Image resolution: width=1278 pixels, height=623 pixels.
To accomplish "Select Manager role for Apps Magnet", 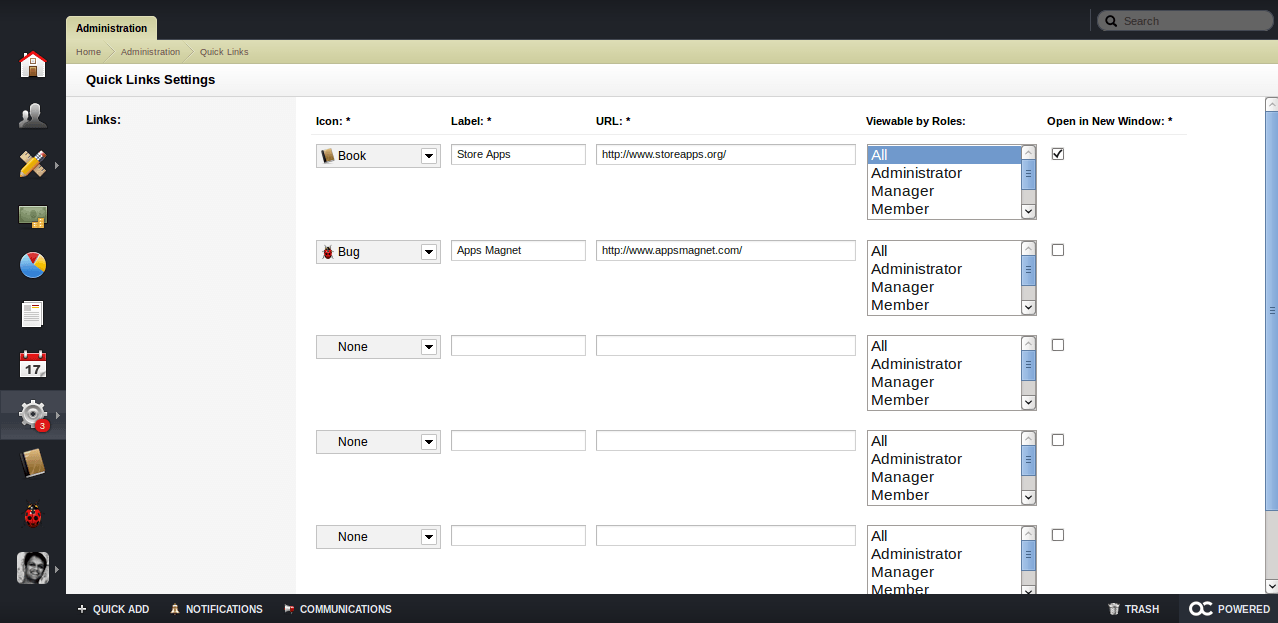I will tap(944, 287).
